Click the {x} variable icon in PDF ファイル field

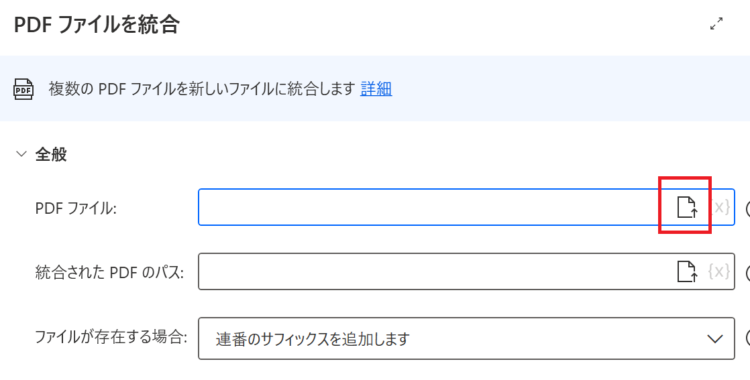coord(721,207)
